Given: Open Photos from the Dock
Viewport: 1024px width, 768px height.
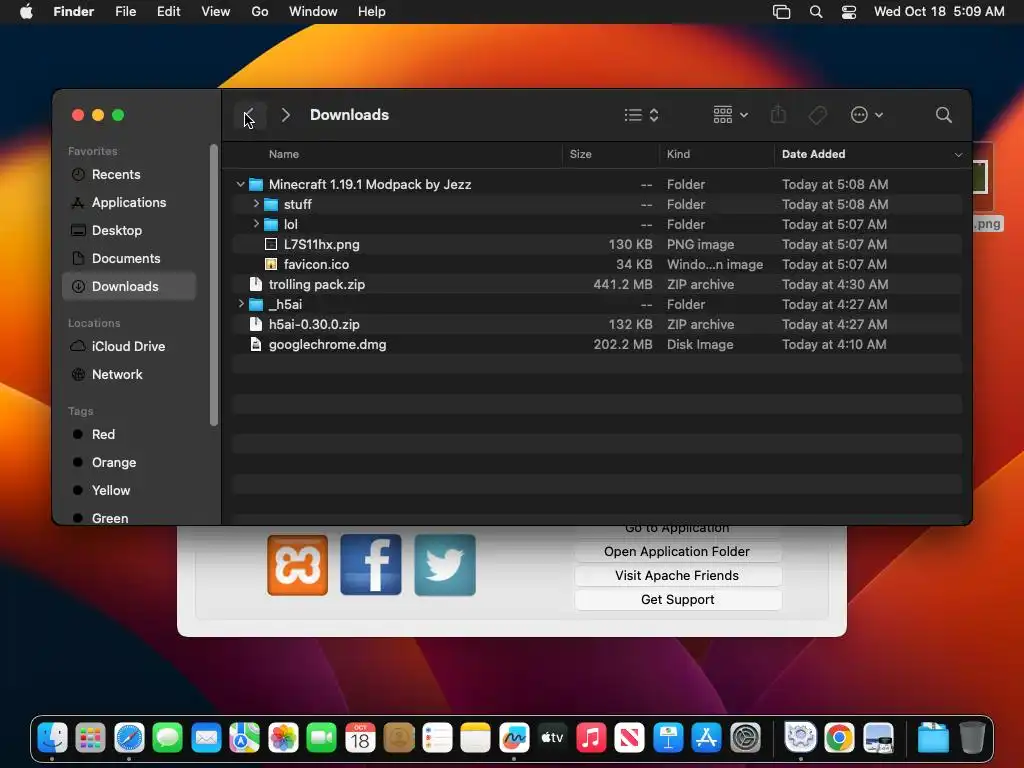Looking at the screenshot, I should click(283, 738).
